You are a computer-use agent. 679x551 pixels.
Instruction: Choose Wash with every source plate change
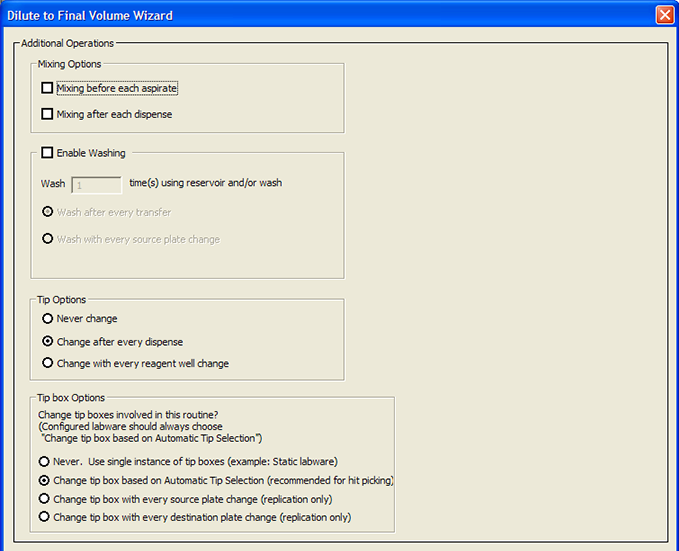pos(47,239)
